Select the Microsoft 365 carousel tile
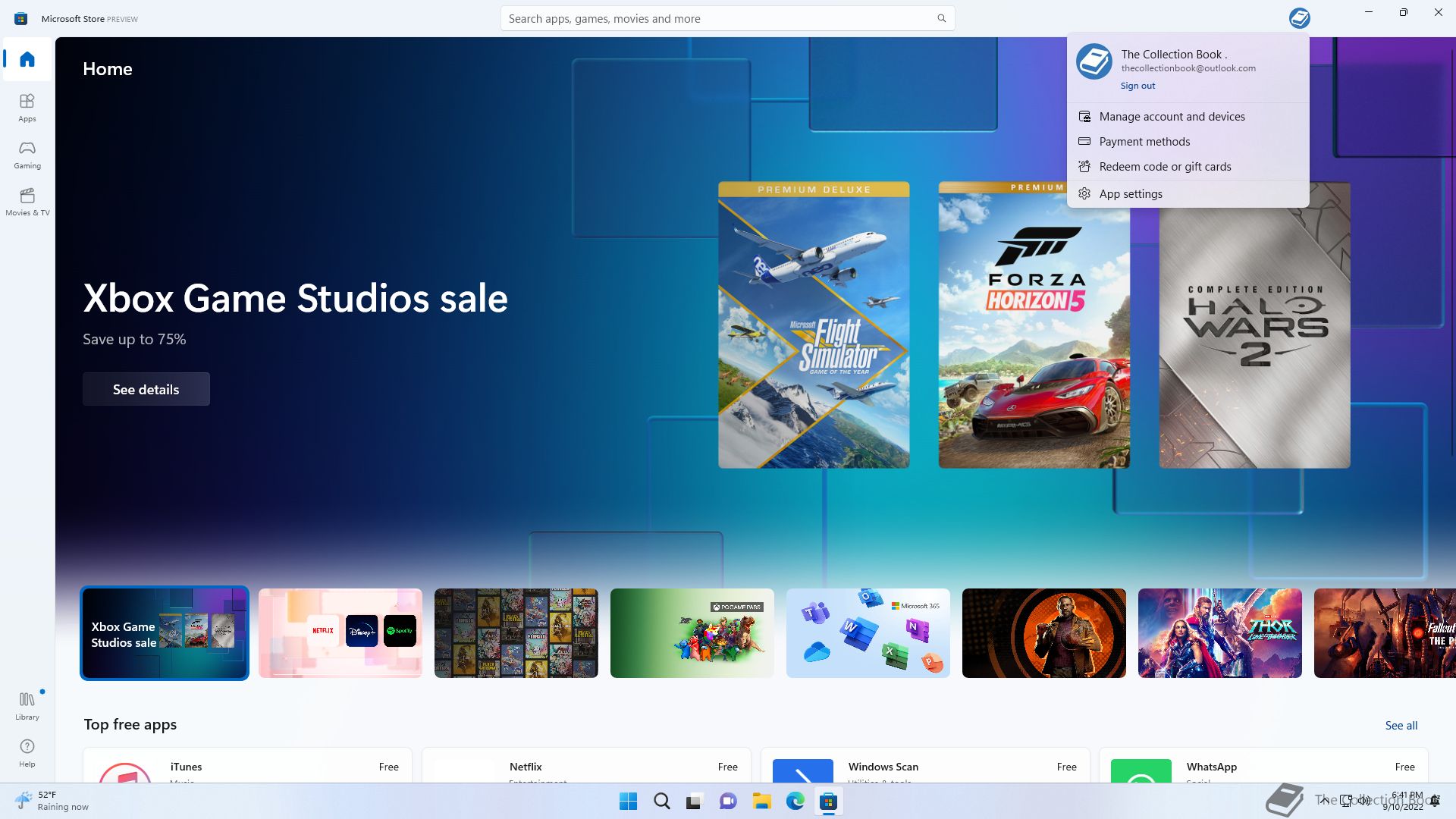The width and height of the screenshot is (1456, 819). [x=868, y=633]
